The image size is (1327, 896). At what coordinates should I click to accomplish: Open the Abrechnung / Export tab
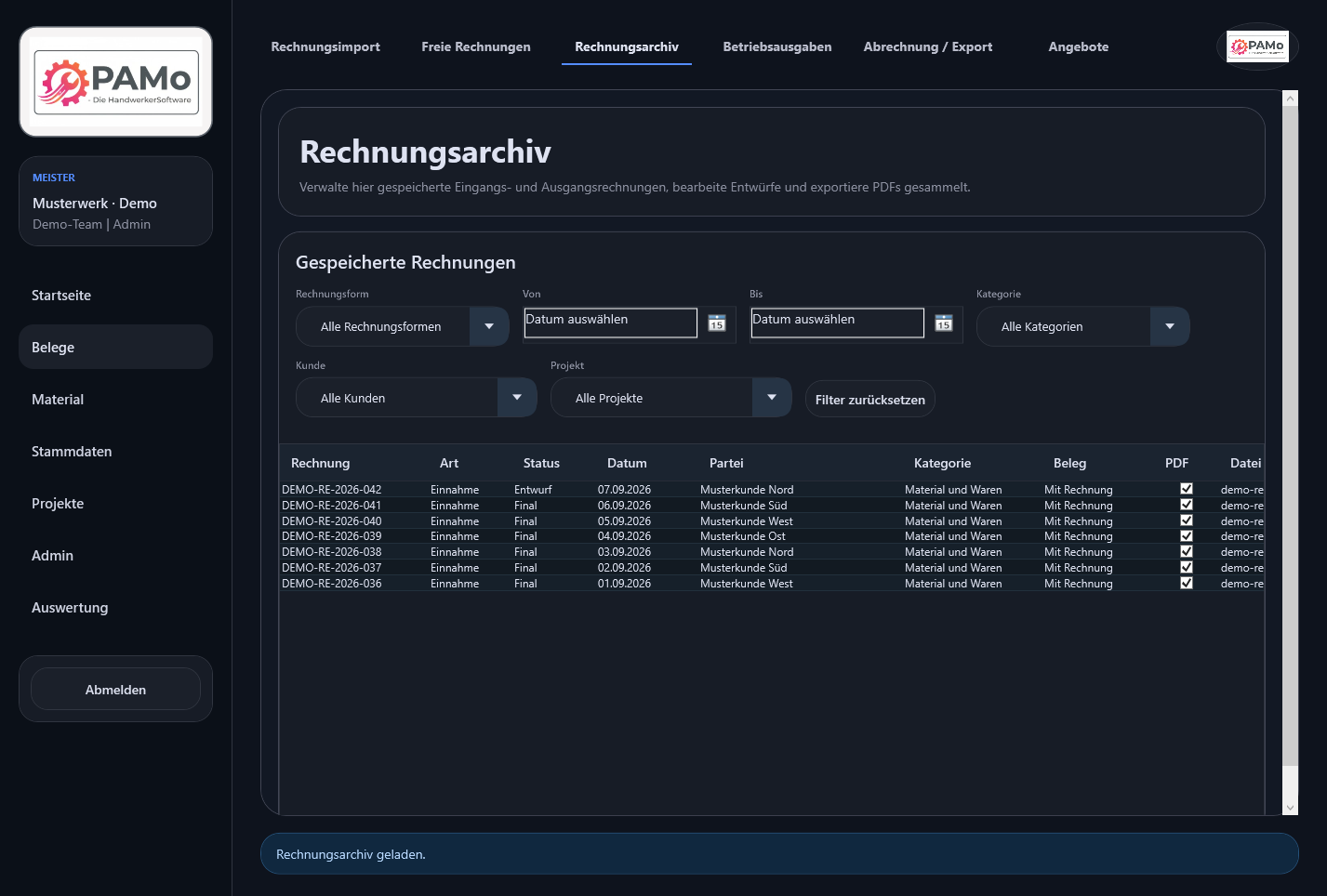[x=928, y=46]
